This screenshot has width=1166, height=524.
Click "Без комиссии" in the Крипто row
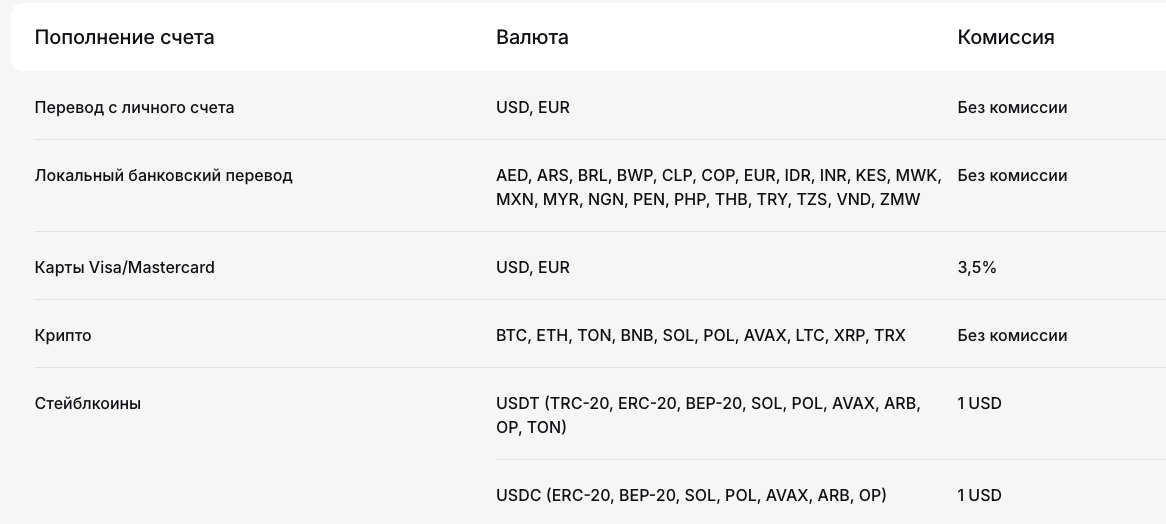coord(1012,335)
